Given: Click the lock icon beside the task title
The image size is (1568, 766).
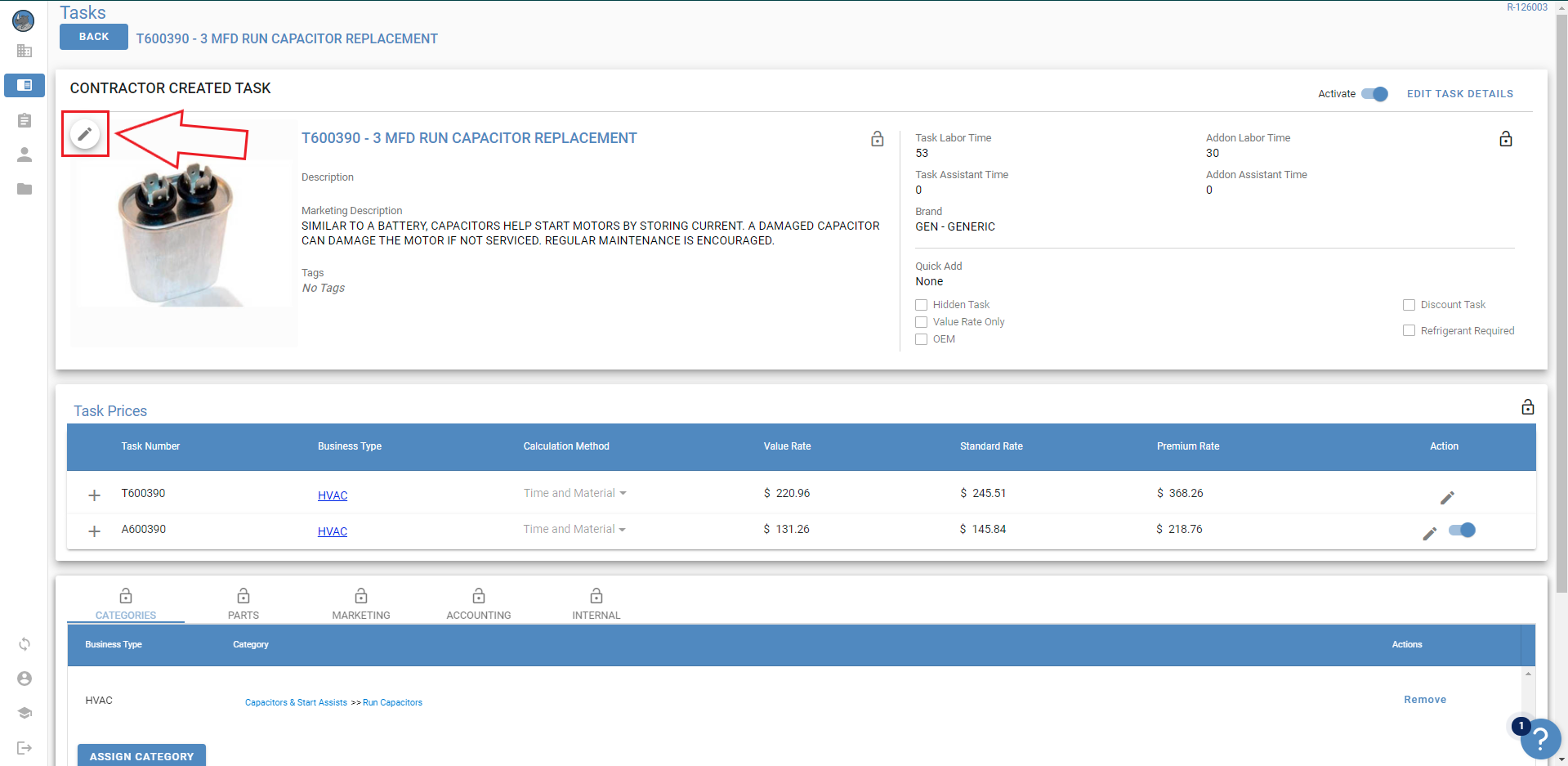Looking at the screenshot, I should click(877, 139).
